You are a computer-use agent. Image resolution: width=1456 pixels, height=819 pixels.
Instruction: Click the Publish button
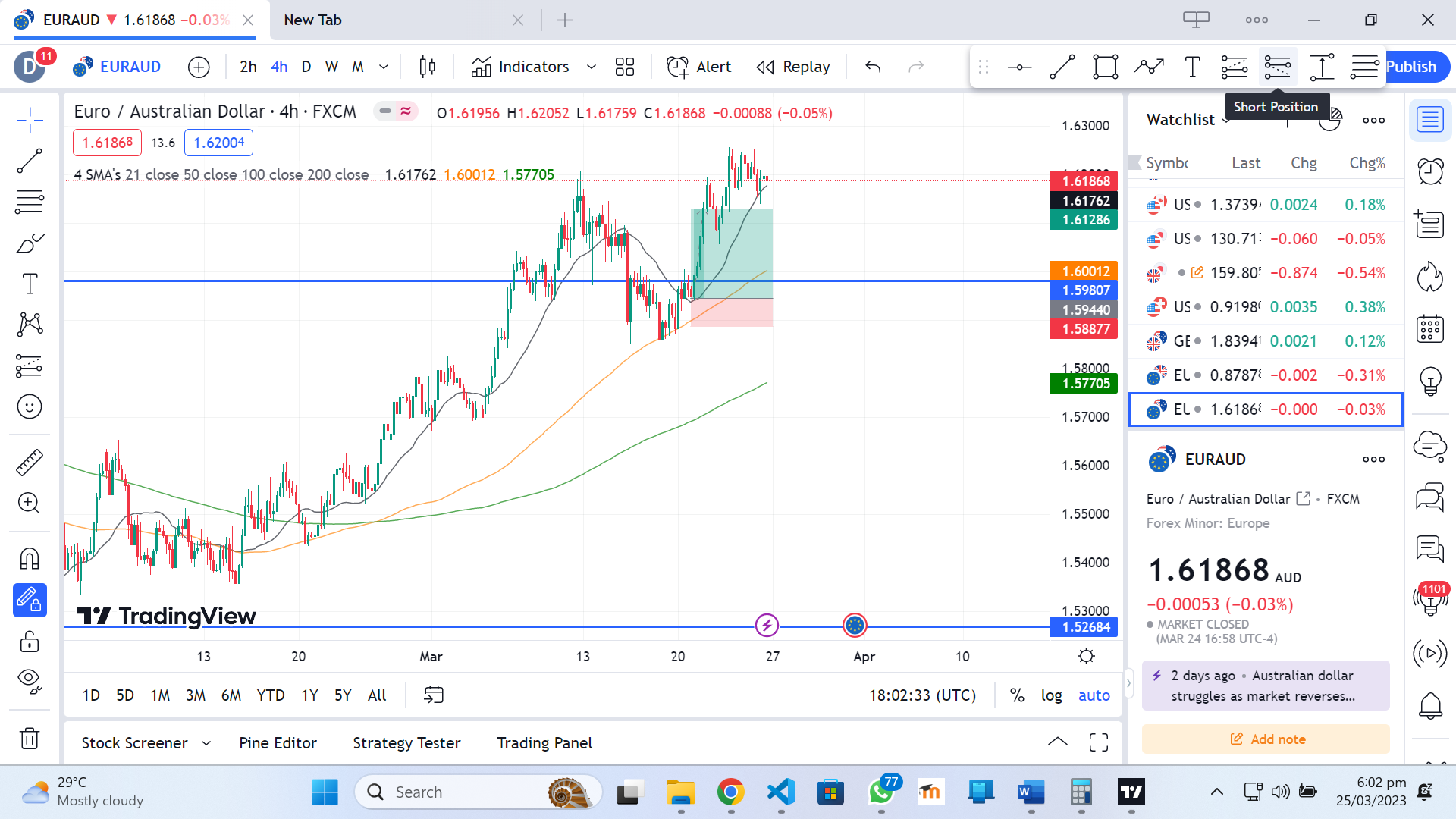point(1411,67)
